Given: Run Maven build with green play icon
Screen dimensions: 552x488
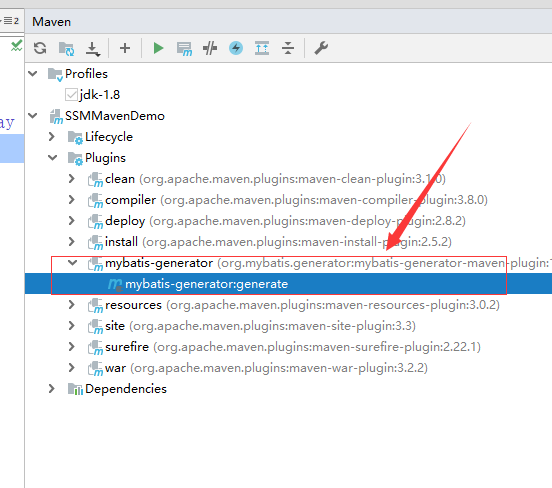Looking at the screenshot, I should pyautogui.click(x=158, y=48).
